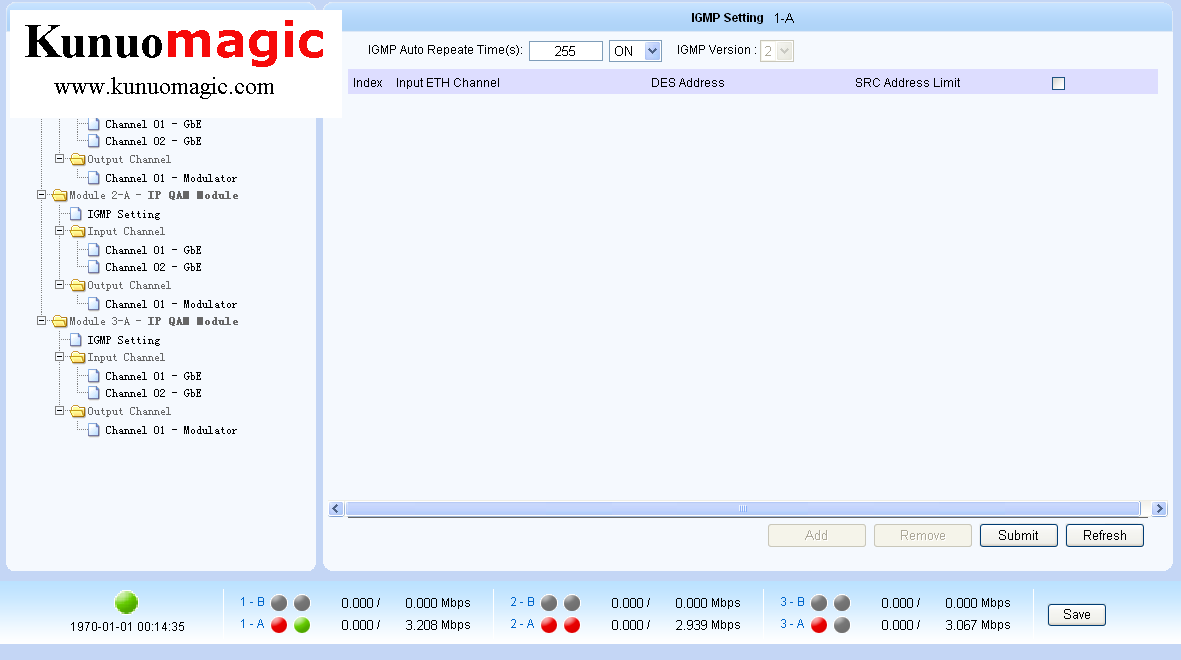Image resolution: width=1181 pixels, height=660 pixels.
Task: Open the 2-A port status link
Action: pos(522,624)
